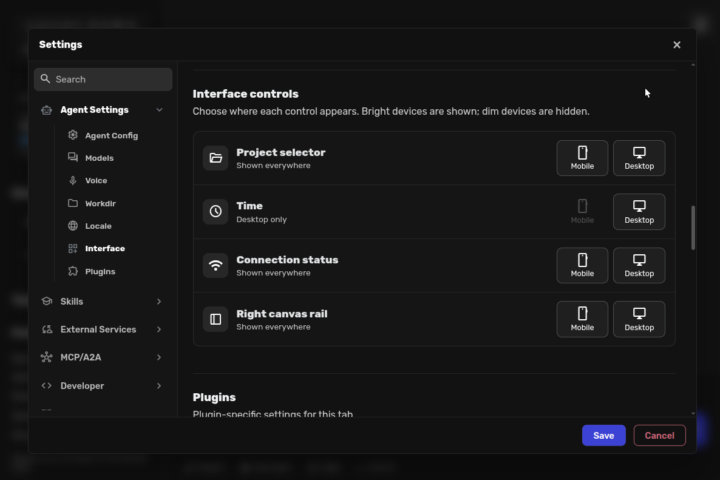Close the Settings dialog with X
The width and height of the screenshot is (720, 480).
coord(676,45)
